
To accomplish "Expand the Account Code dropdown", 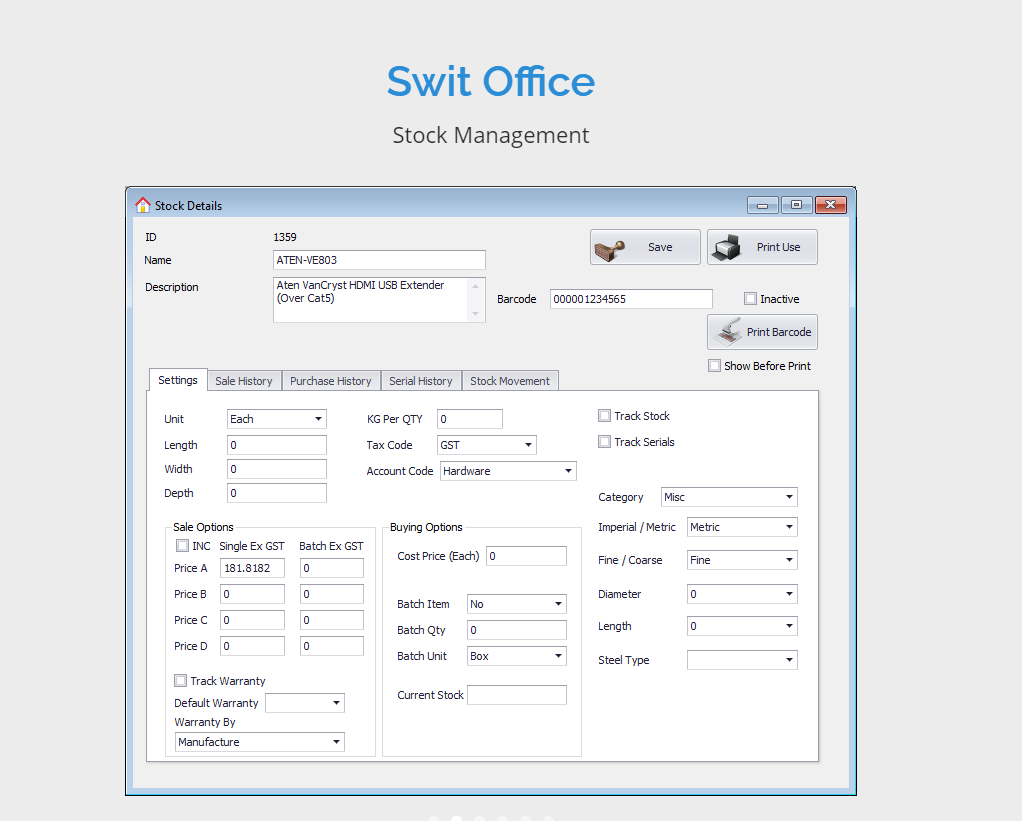I will [x=567, y=471].
